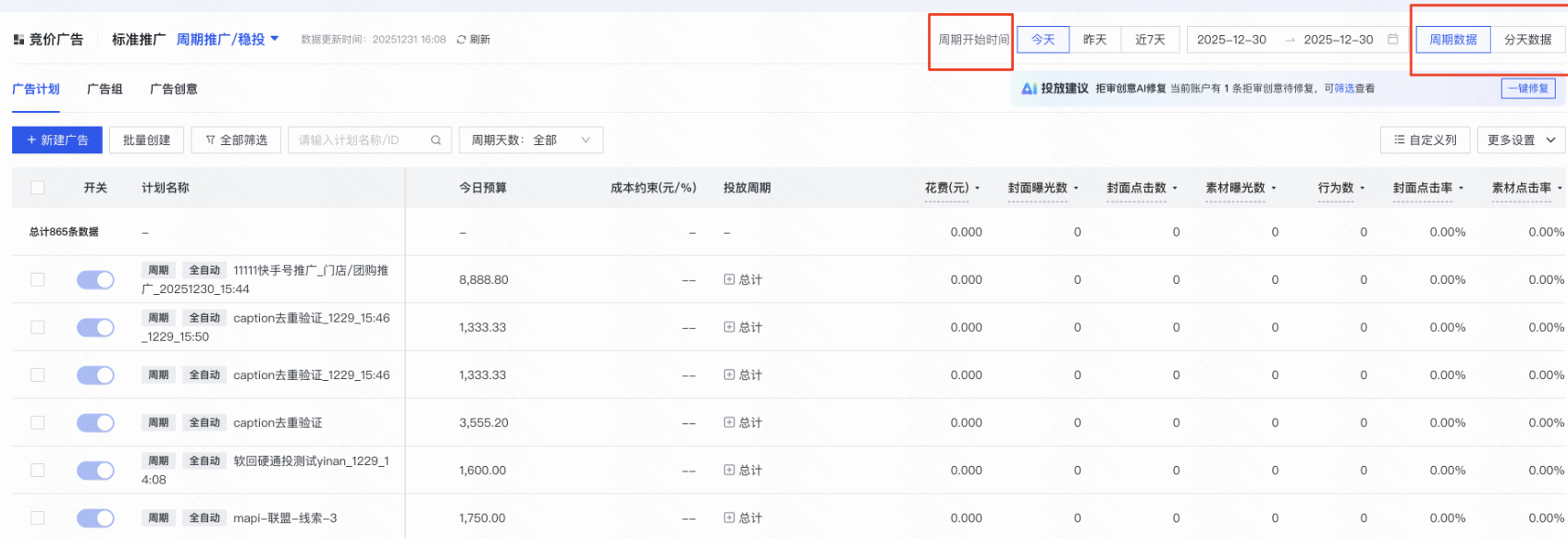Click the search magnifier in the plan name field
This screenshot has width=1568, height=538.
[x=436, y=141]
